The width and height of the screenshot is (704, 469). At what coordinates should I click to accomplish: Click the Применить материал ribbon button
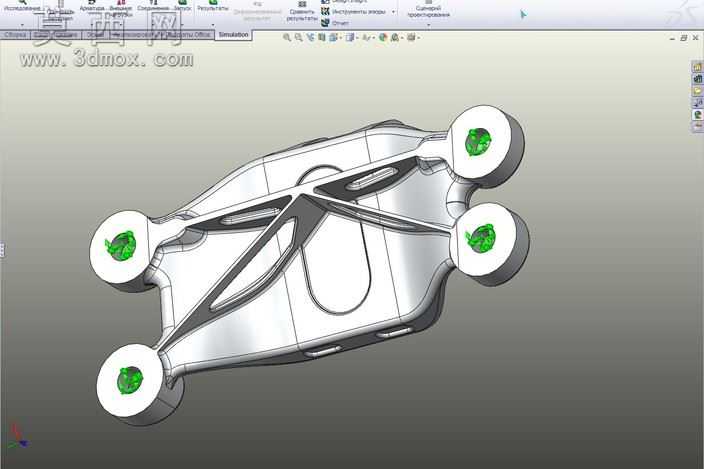60,11
